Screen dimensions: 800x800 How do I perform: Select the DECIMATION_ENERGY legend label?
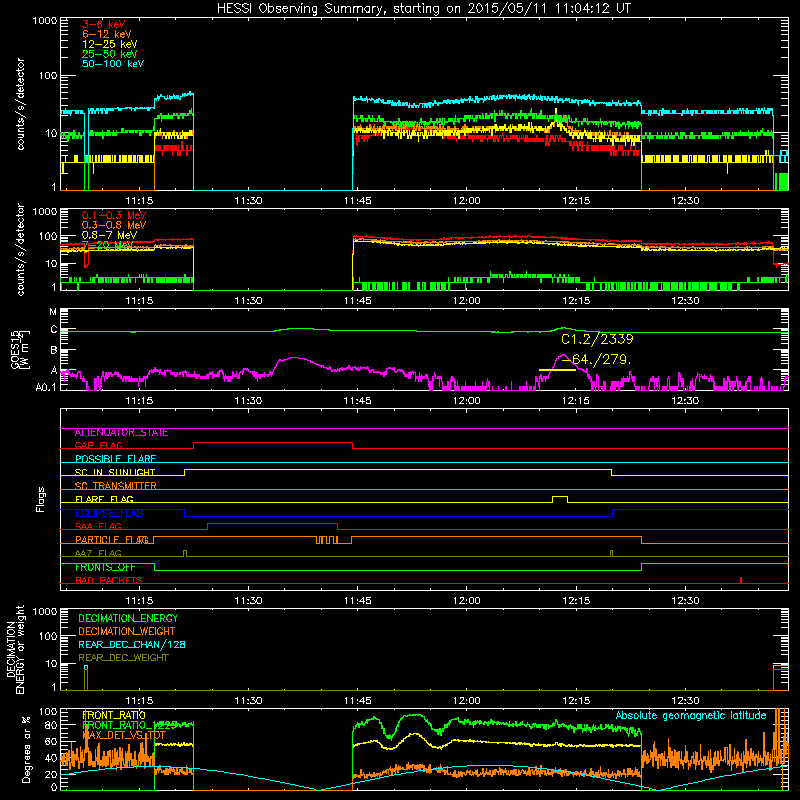tap(128, 618)
